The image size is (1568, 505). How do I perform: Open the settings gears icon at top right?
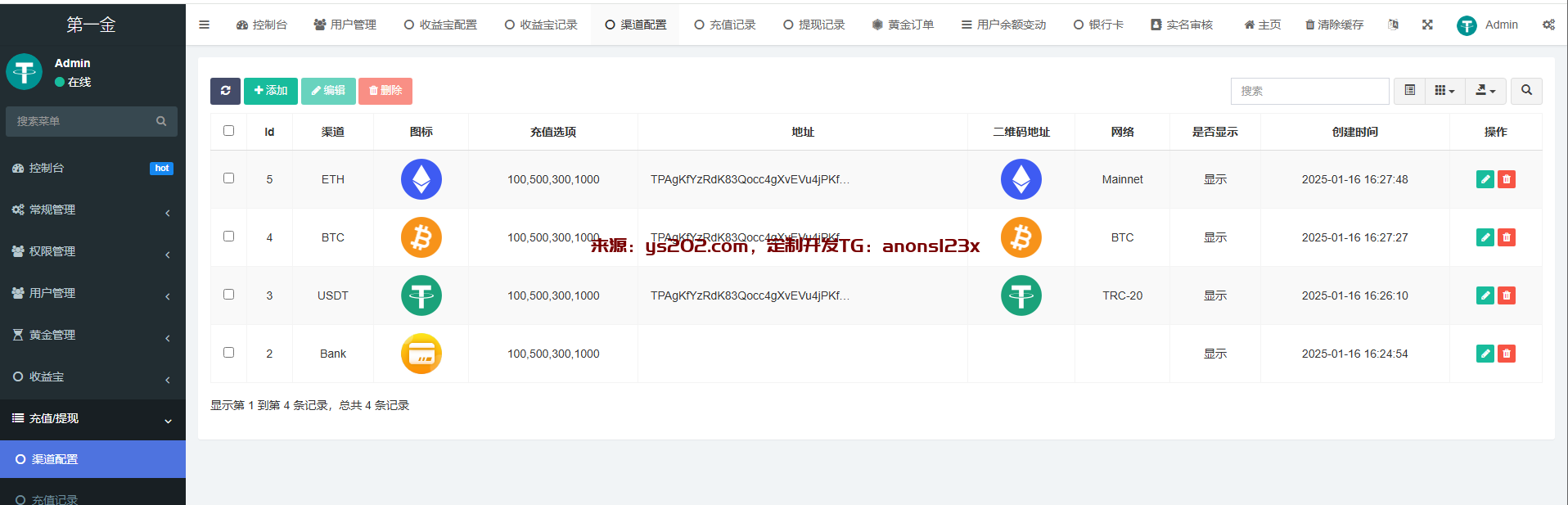pos(1548,25)
